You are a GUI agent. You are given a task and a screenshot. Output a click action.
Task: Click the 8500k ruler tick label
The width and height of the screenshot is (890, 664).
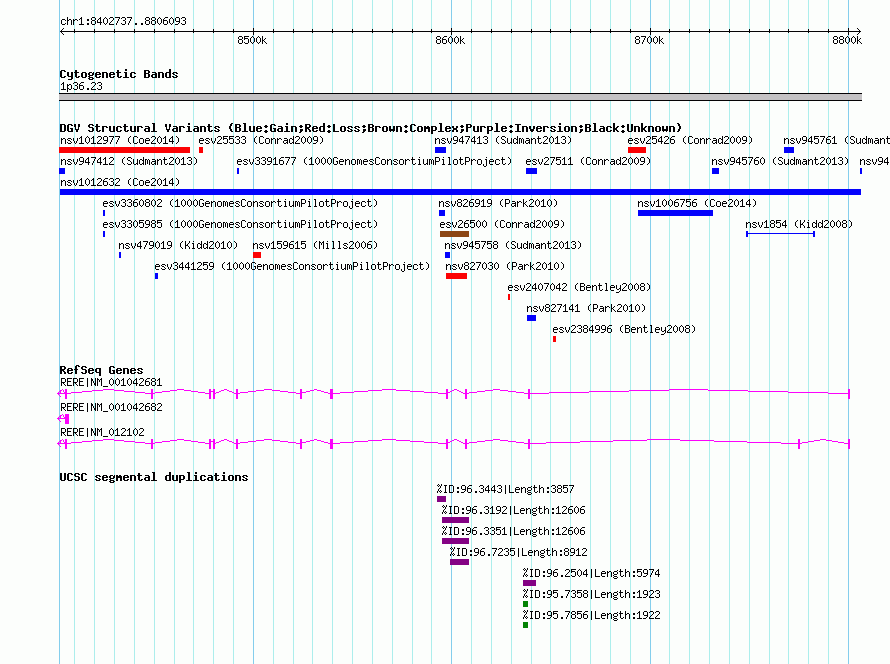tap(252, 40)
